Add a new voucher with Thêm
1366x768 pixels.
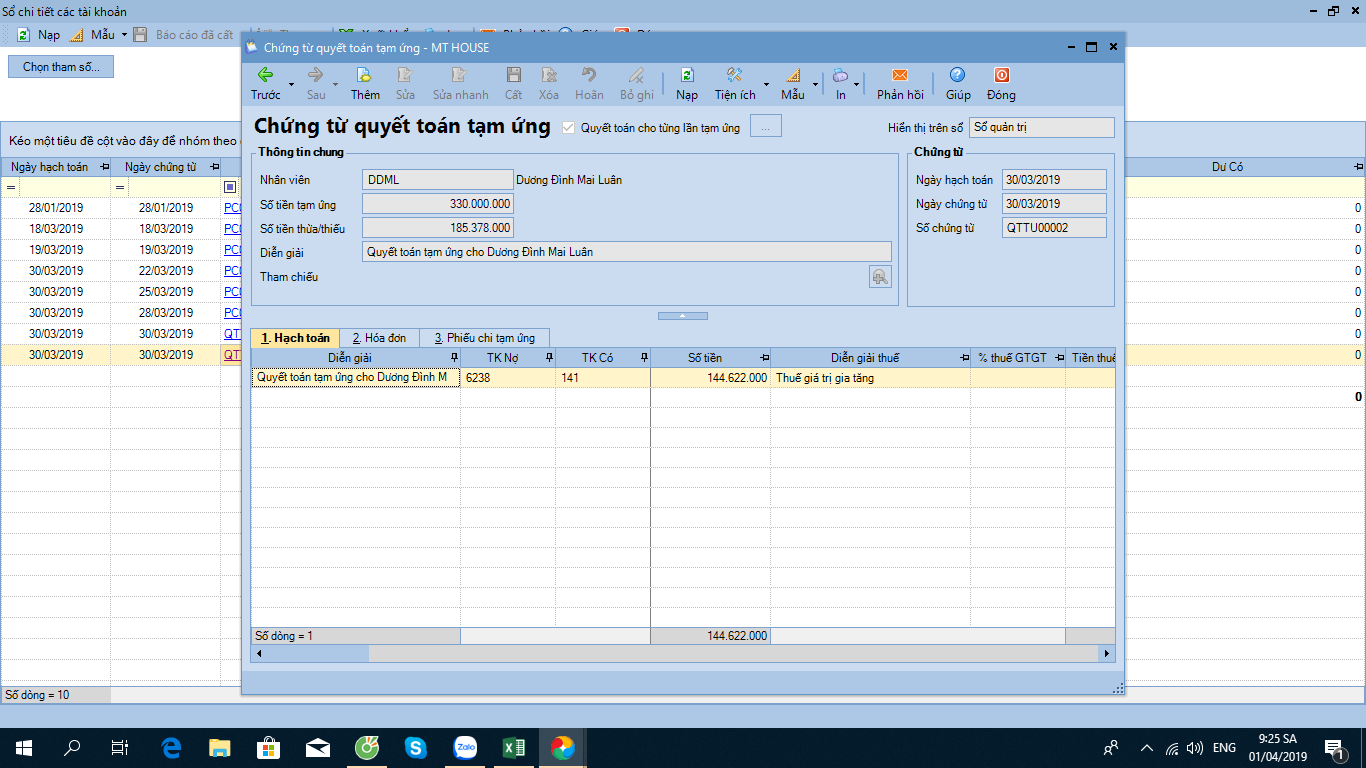coord(364,76)
